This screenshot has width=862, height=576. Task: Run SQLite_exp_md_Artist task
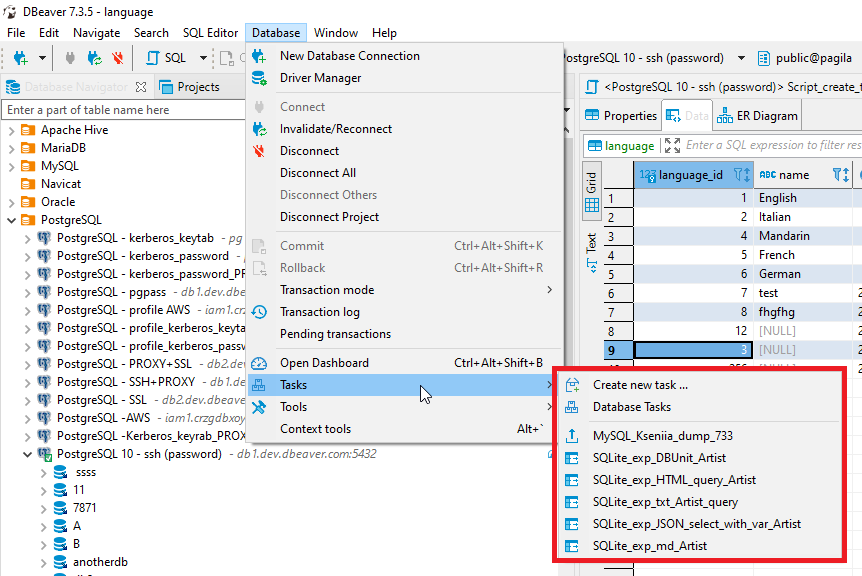tap(700, 546)
